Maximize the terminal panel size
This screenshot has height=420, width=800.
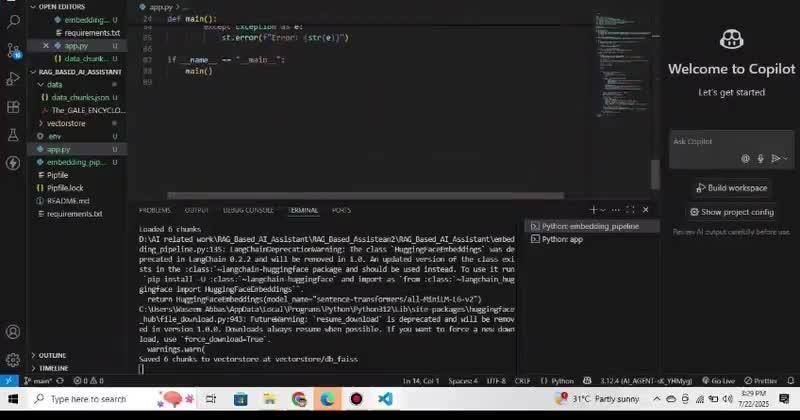tap(631, 210)
